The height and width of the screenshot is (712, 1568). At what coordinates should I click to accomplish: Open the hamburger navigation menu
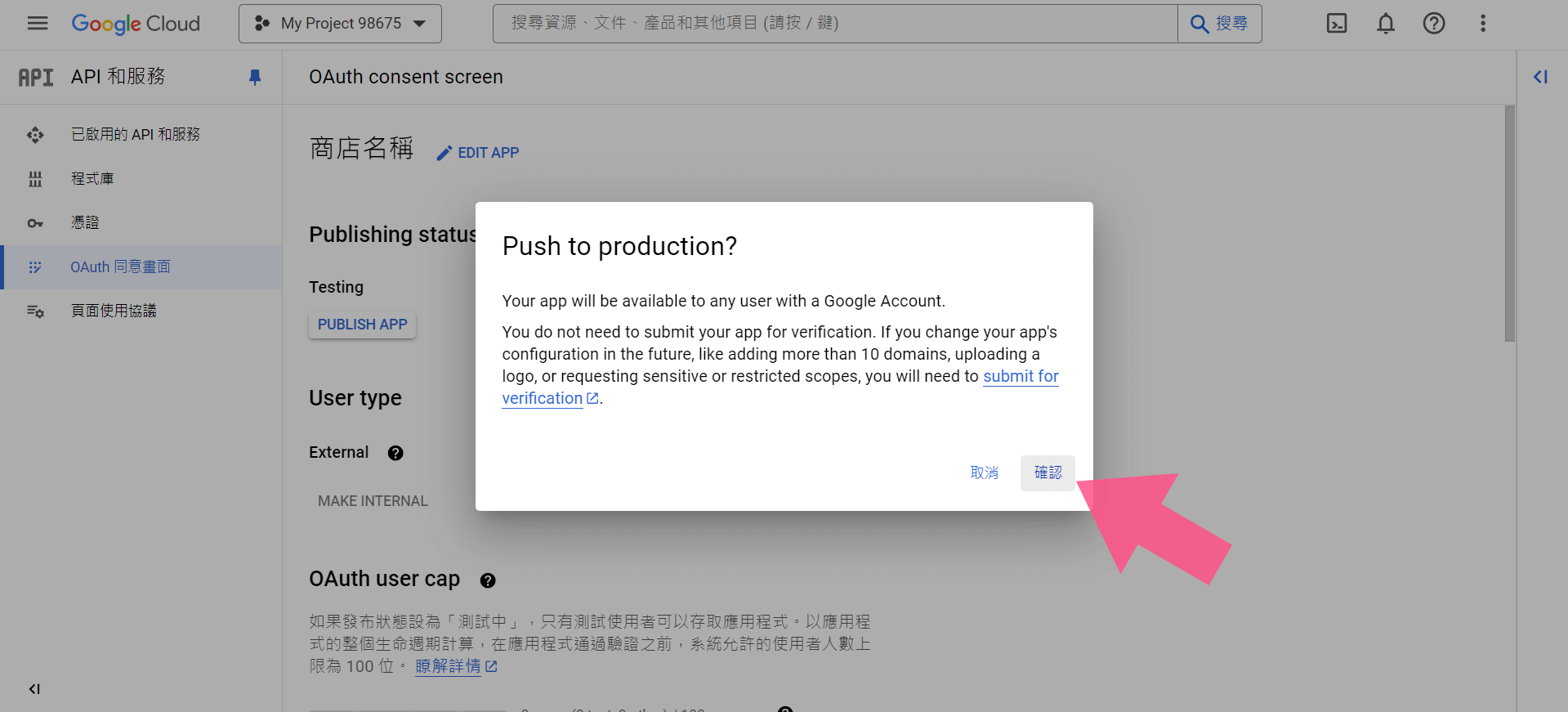pos(38,23)
